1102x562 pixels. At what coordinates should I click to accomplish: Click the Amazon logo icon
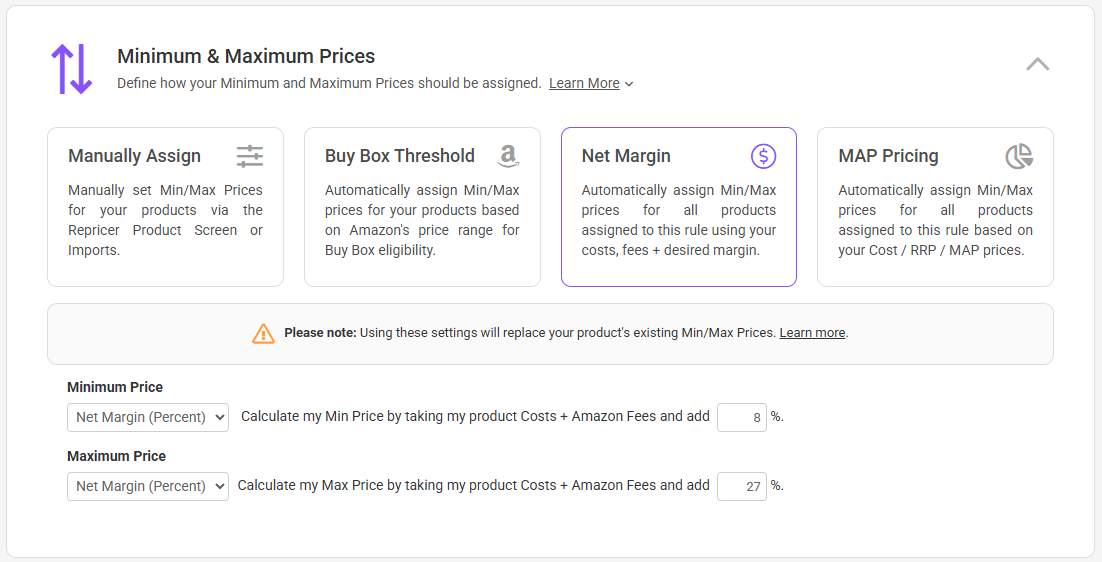point(508,156)
